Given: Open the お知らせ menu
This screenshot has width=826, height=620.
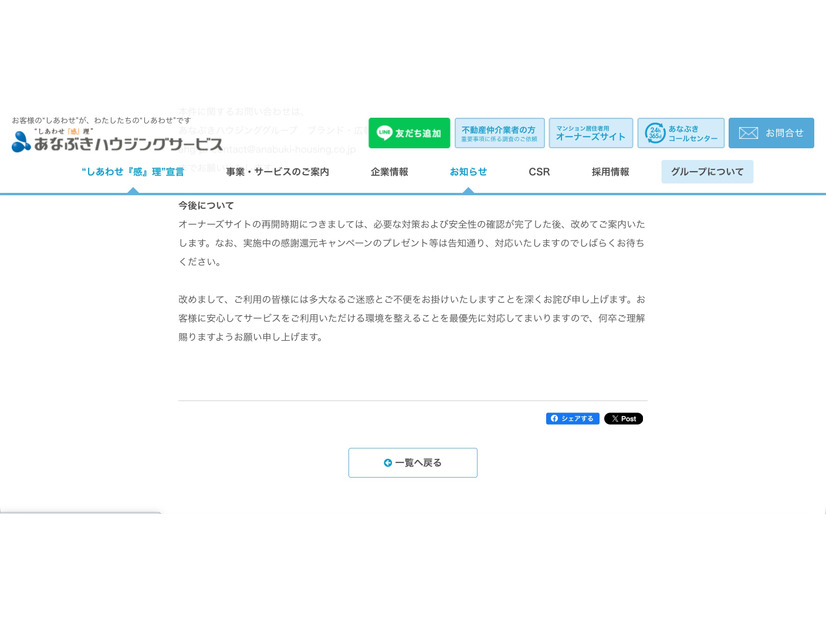Looking at the screenshot, I should [x=468, y=172].
